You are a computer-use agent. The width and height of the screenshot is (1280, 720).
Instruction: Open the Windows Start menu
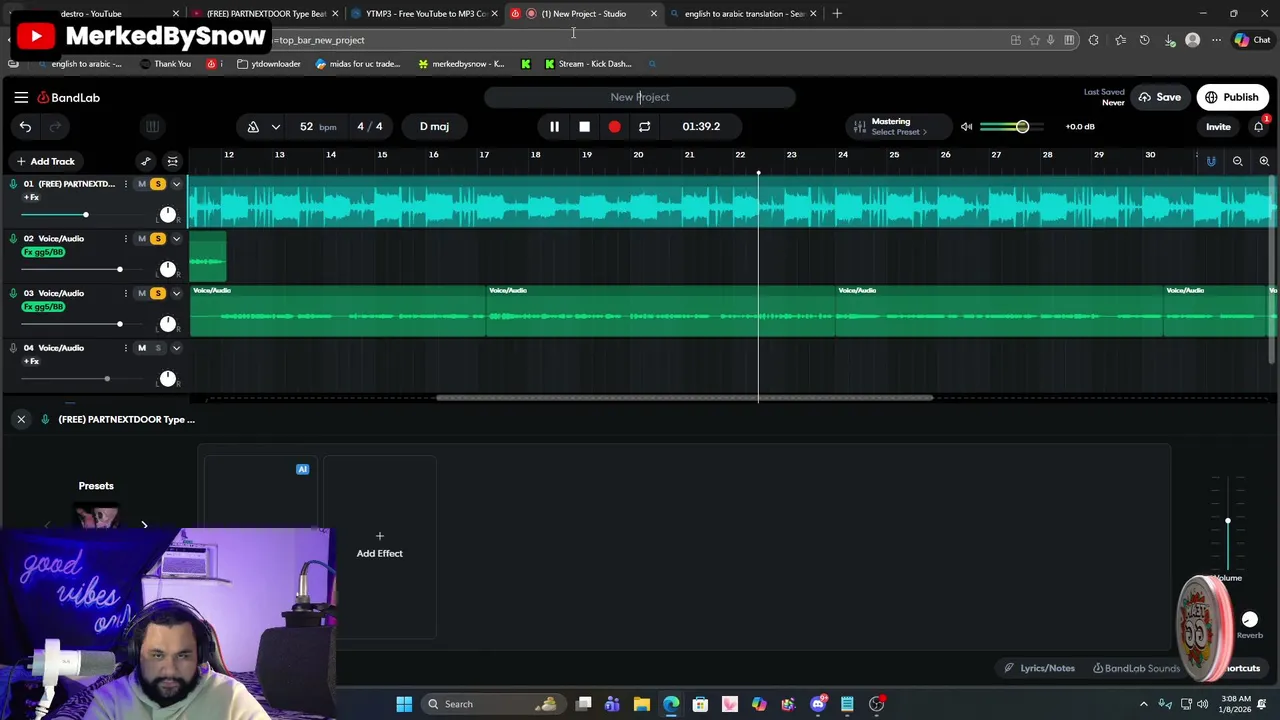click(404, 704)
